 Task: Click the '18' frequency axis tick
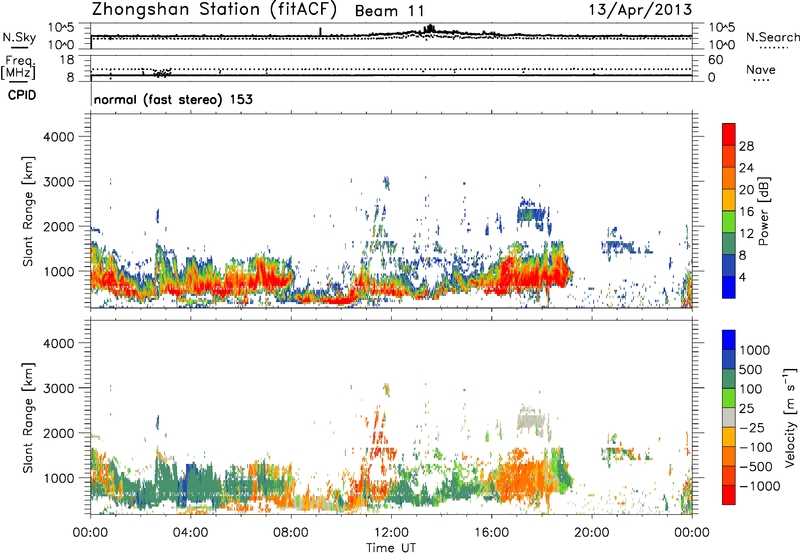(x=67, y=59)
